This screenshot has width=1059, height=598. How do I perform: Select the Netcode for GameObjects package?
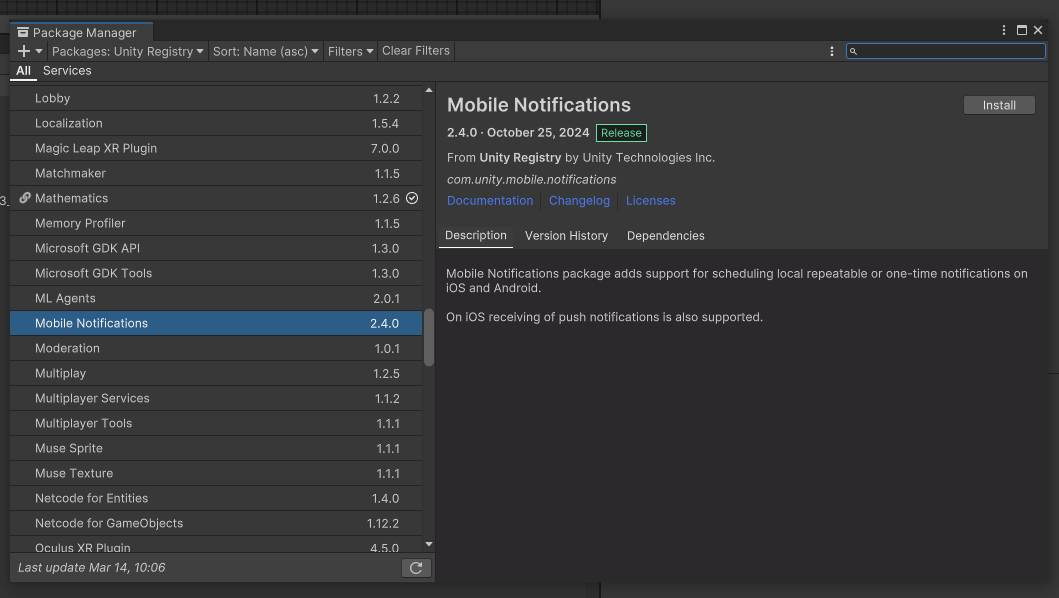(x=216, y=524)
